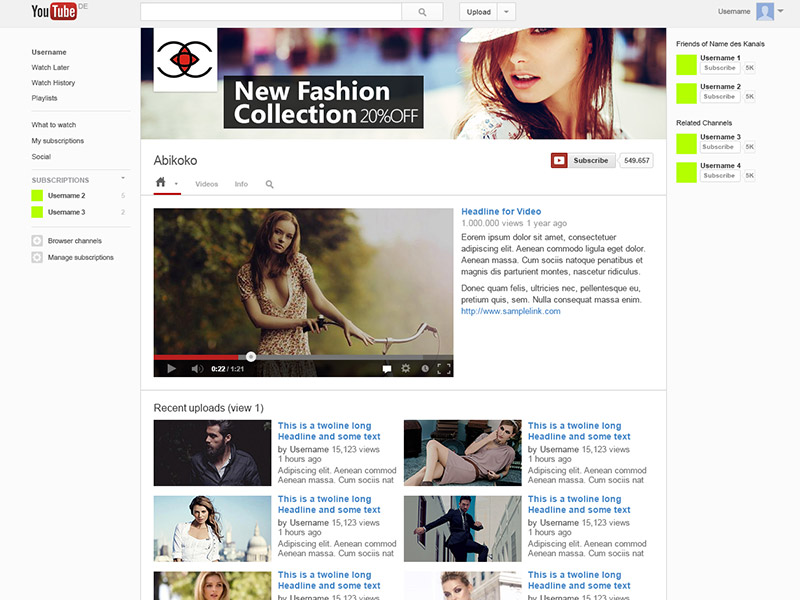
Task: Open Watch History in sidebar
Action: (x=53, y=83)
